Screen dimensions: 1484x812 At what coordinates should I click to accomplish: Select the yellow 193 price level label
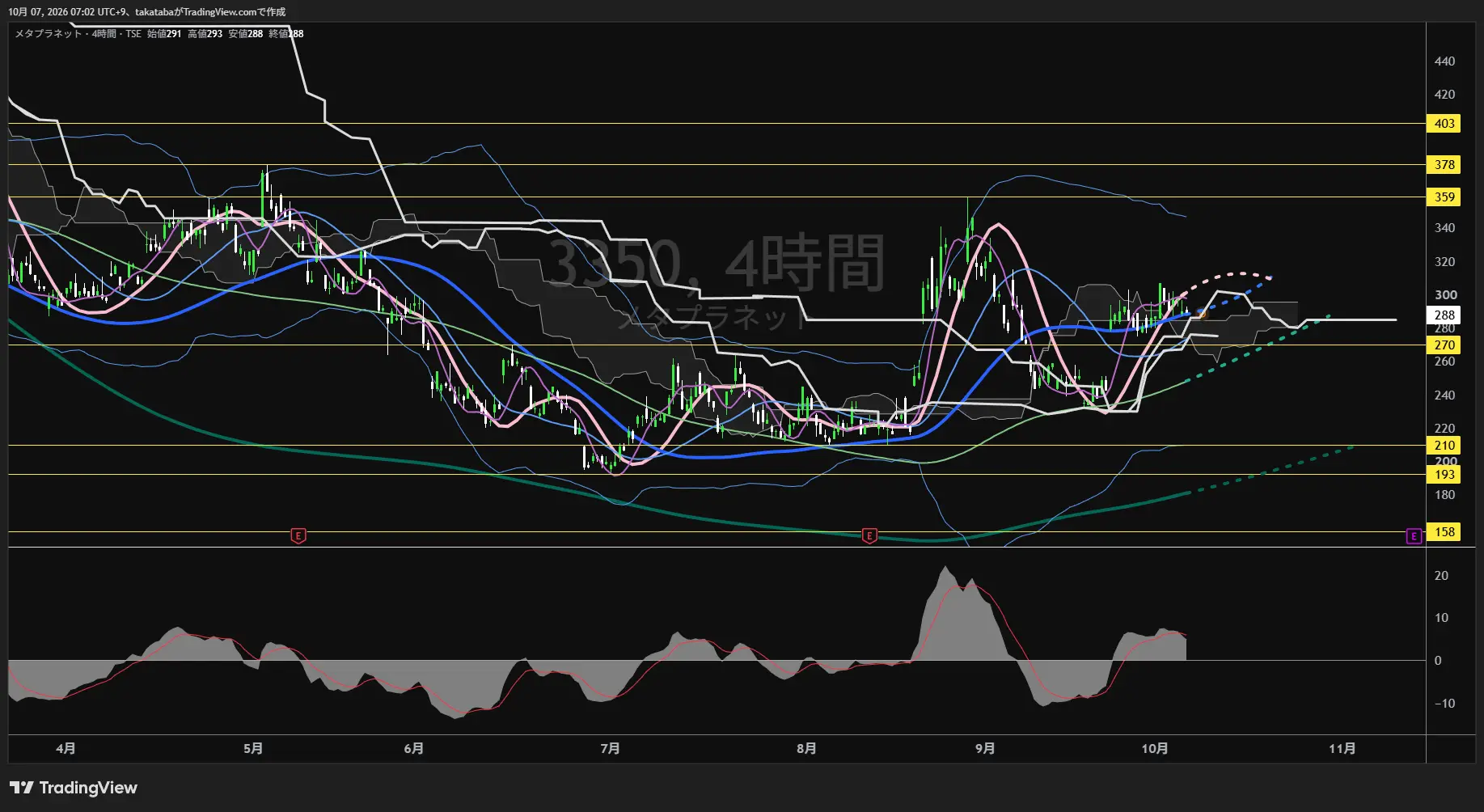(1444, 475)
